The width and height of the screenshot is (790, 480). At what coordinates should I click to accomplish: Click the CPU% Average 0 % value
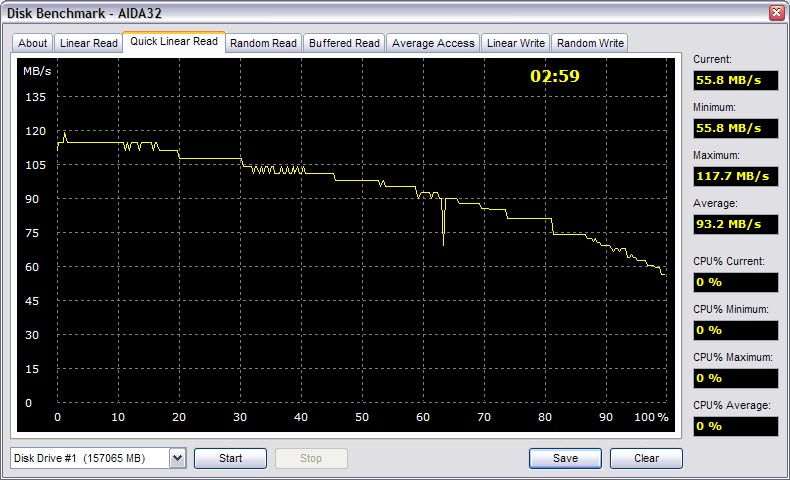736,426
